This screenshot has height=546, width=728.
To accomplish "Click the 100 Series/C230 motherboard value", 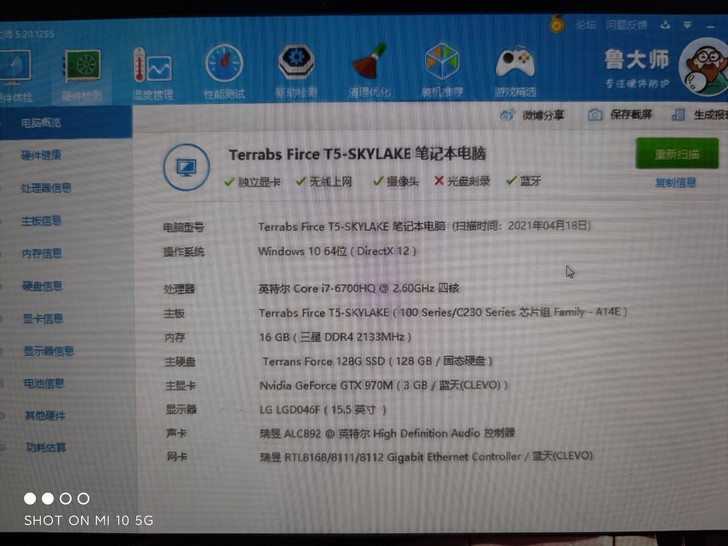I will point(443,312).
